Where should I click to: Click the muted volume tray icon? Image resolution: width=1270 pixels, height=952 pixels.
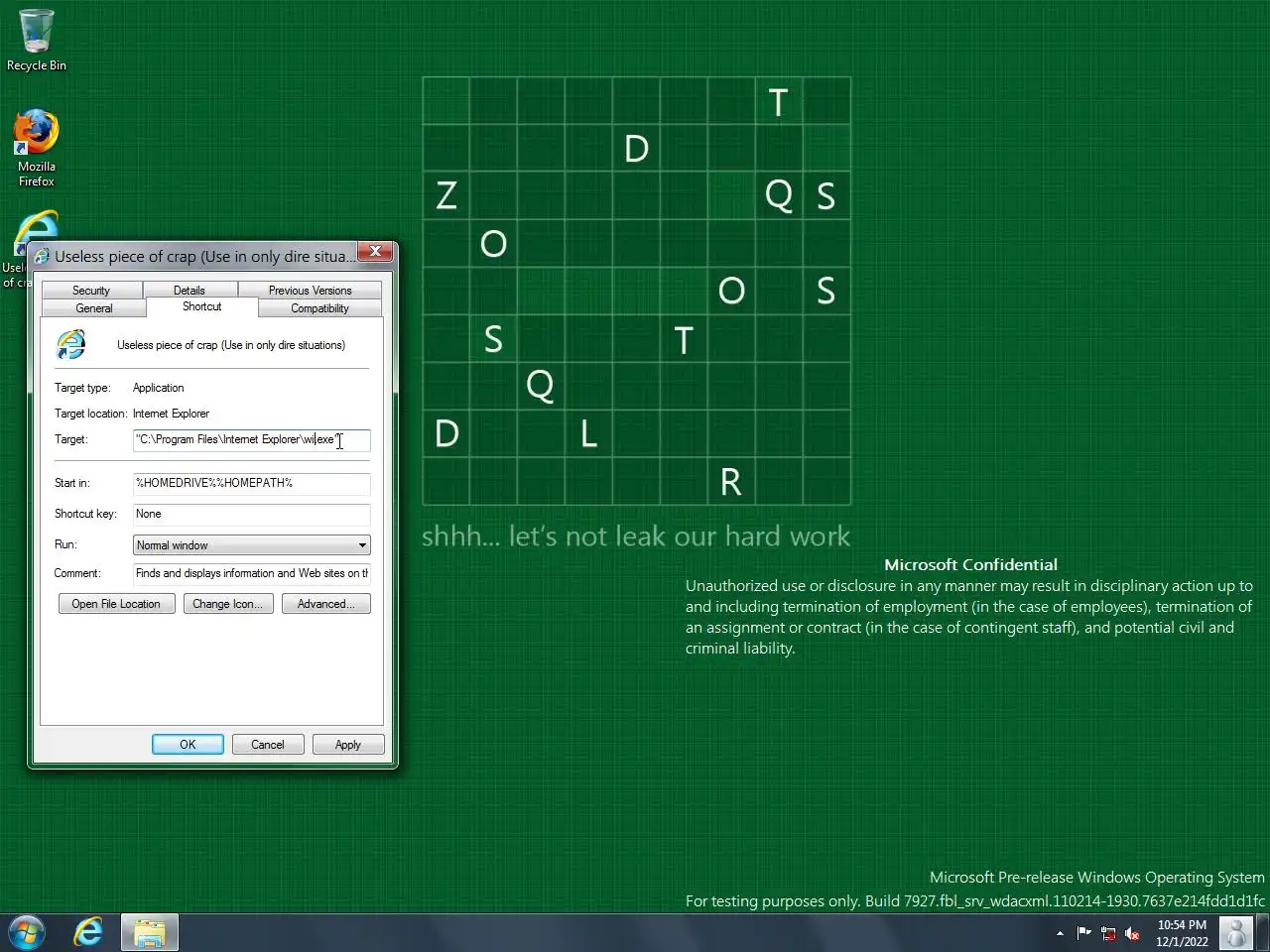(1132, 933)
